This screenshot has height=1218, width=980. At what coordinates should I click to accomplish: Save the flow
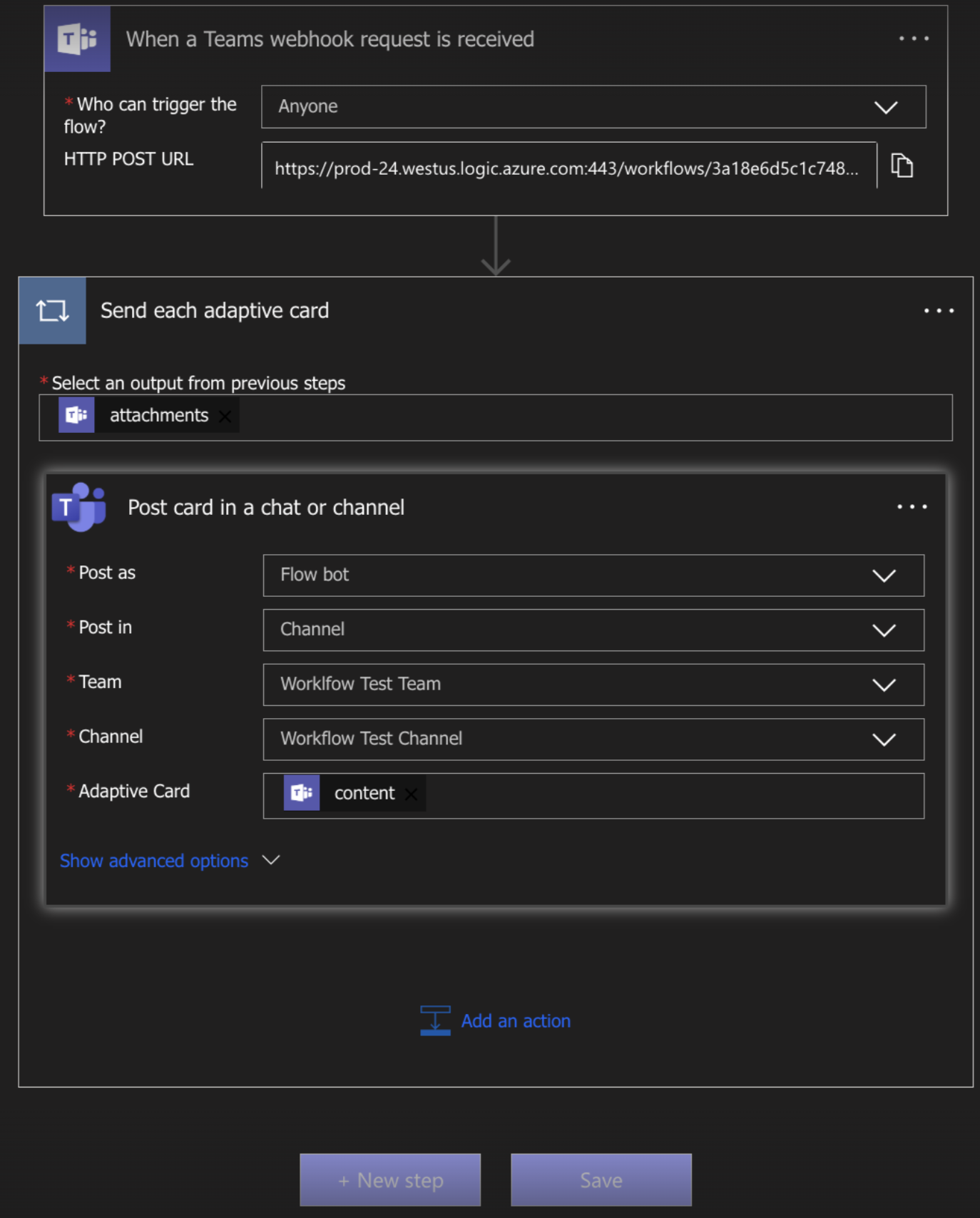[601, 1180]
